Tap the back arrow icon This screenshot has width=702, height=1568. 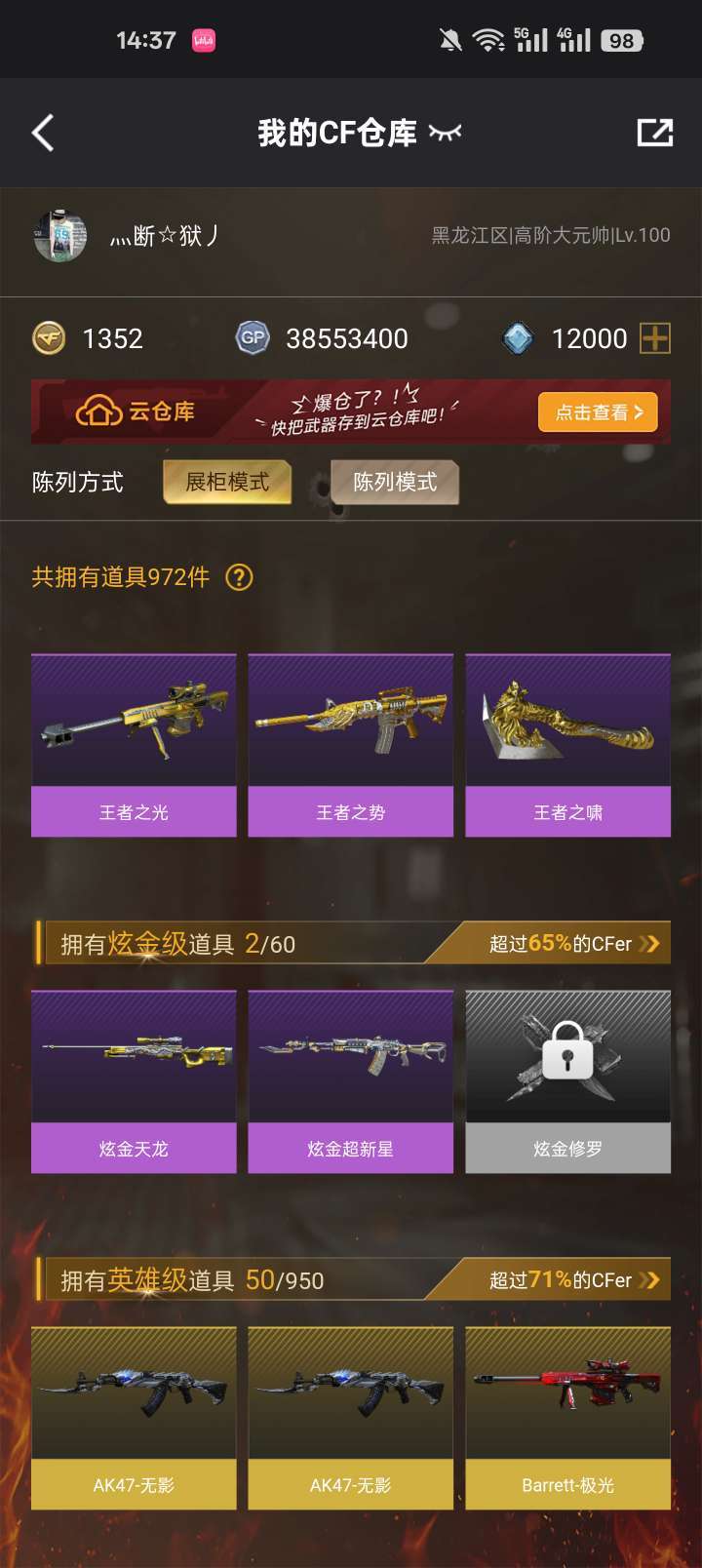(x=43, y=133)
